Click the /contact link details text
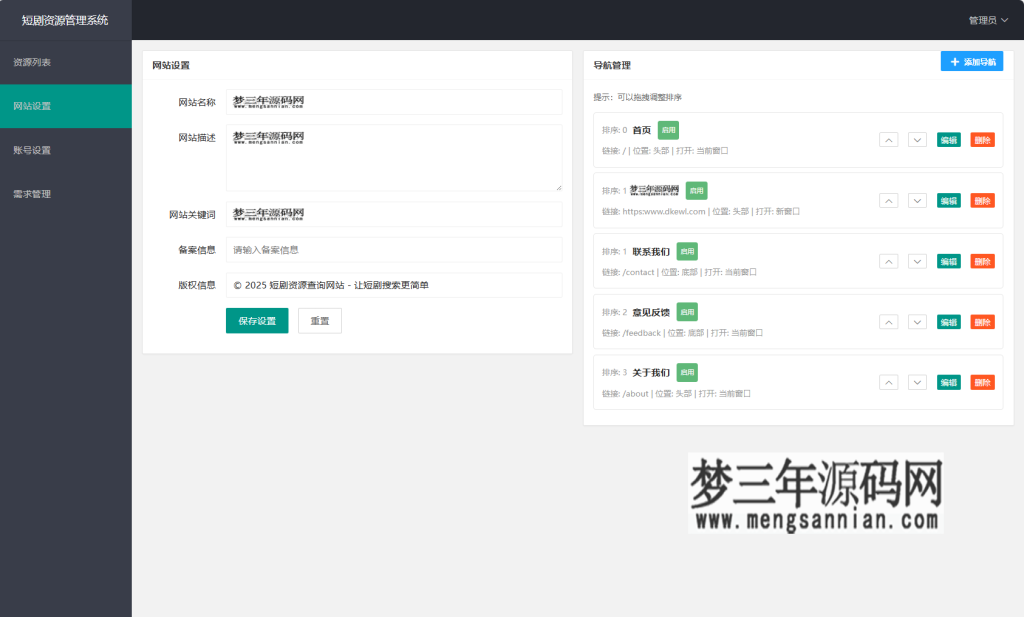Viewport: 1024px width, 617px height. (x=679, y=272)
